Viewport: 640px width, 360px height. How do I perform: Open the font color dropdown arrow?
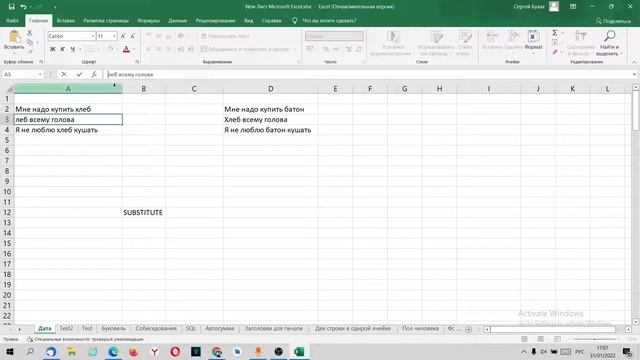[133, 49]
